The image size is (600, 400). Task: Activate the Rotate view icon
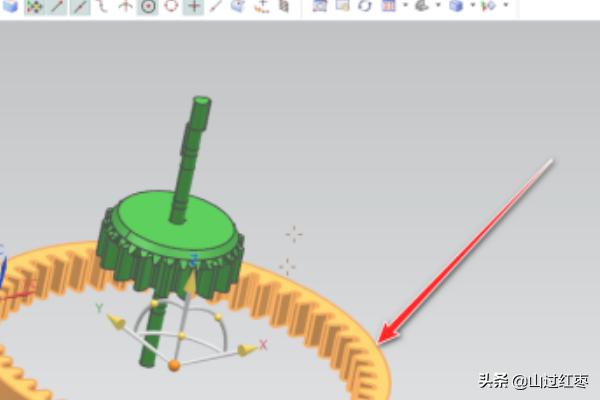pyautogui.click(x=365, y=5)
